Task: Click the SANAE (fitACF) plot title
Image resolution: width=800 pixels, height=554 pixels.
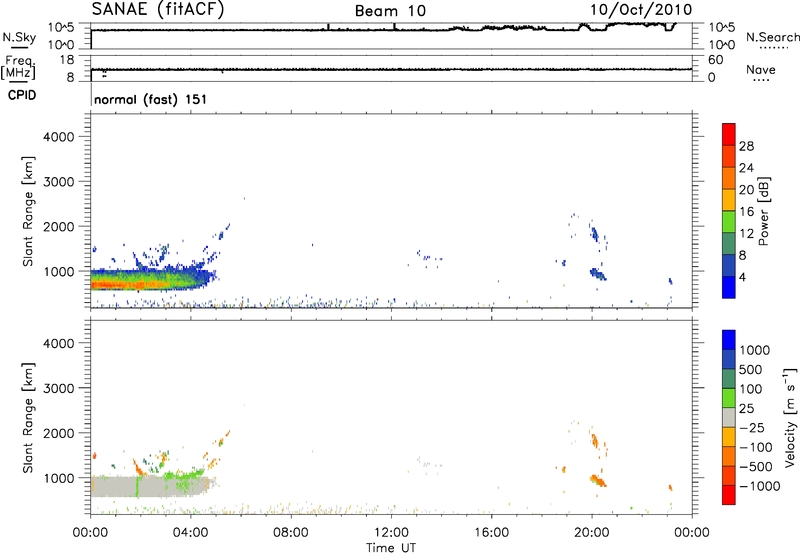Action: [158, 9]
